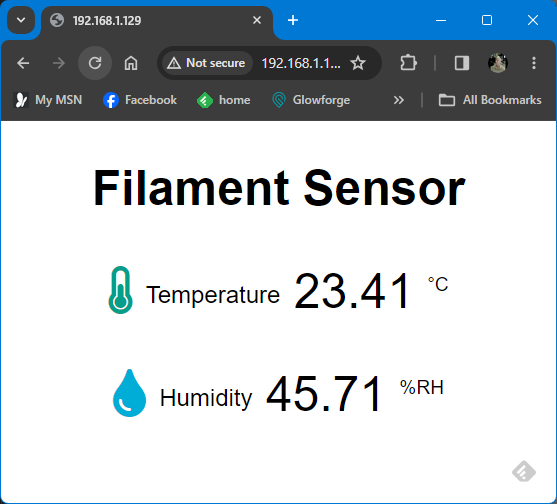557x504 pixels.
Task: Click the 45.71 humidity value
Action: coord(323,394)
